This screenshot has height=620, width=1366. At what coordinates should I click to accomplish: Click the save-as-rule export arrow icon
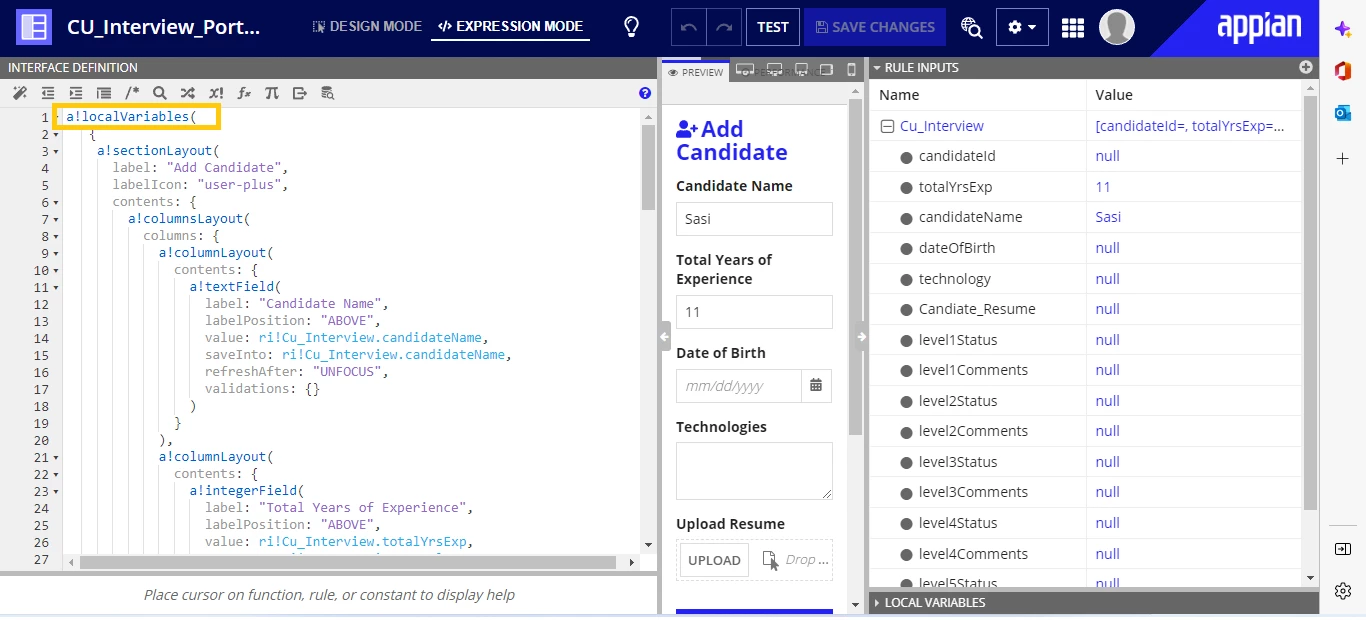coord(300,93)
